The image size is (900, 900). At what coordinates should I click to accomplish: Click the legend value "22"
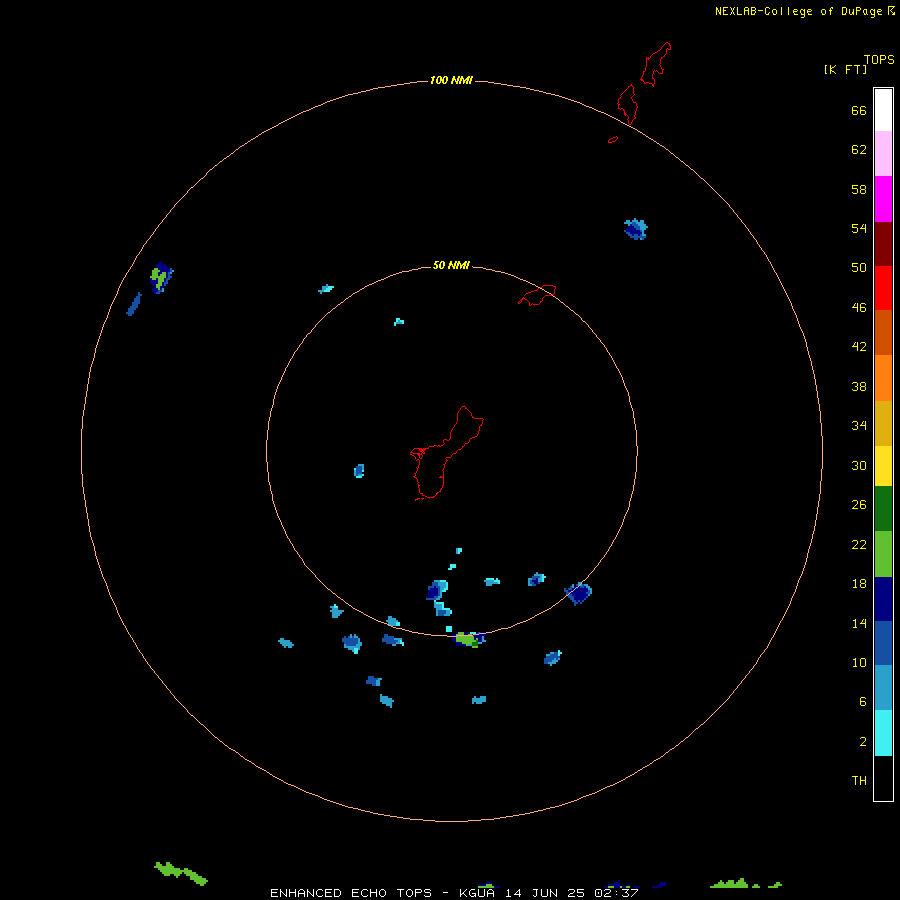click(859, 544)
